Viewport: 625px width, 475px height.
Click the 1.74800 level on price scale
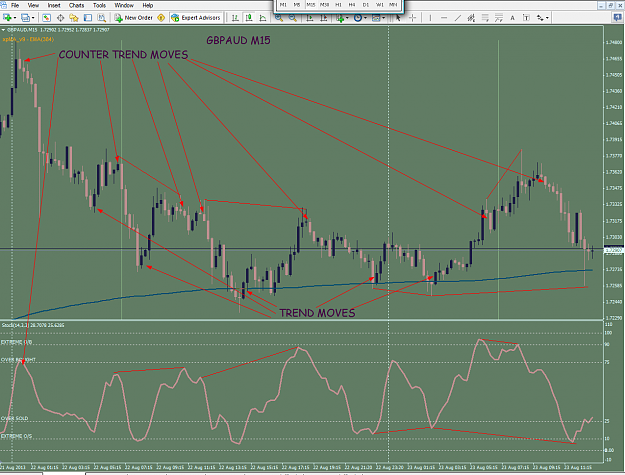[613, 42]
